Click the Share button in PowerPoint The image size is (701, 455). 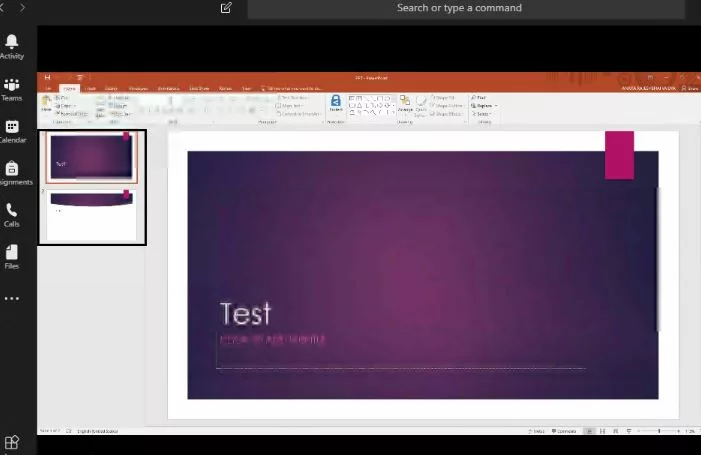pos(690,88)
